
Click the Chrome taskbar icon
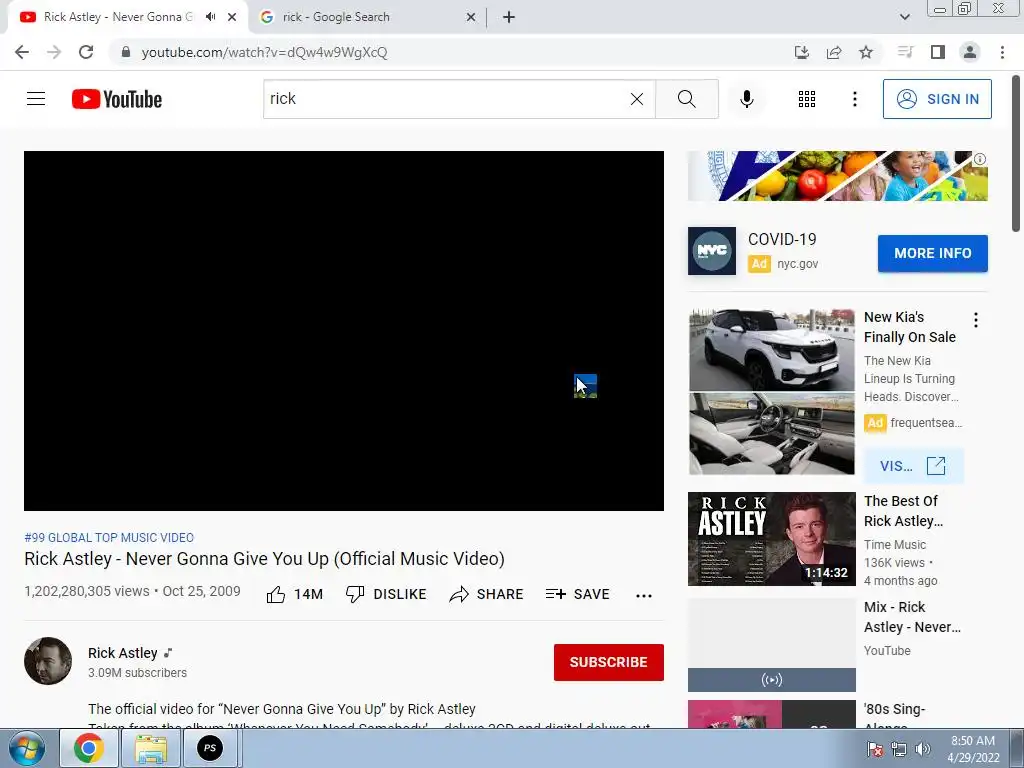pos(89,748)
